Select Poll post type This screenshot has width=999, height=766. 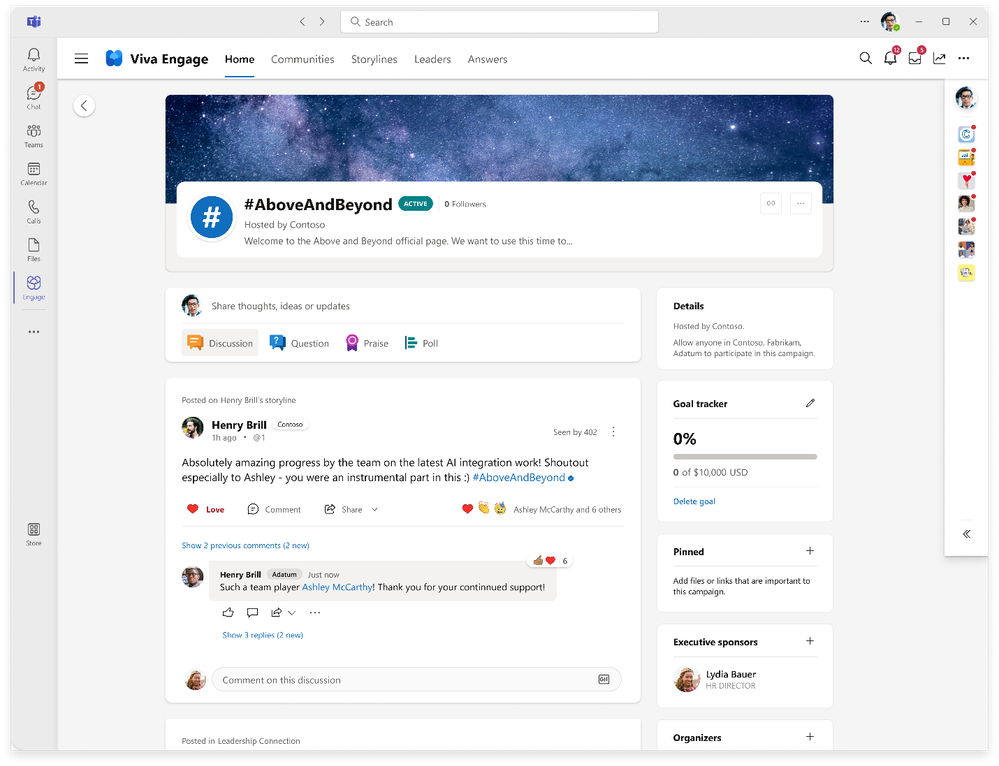422,343
